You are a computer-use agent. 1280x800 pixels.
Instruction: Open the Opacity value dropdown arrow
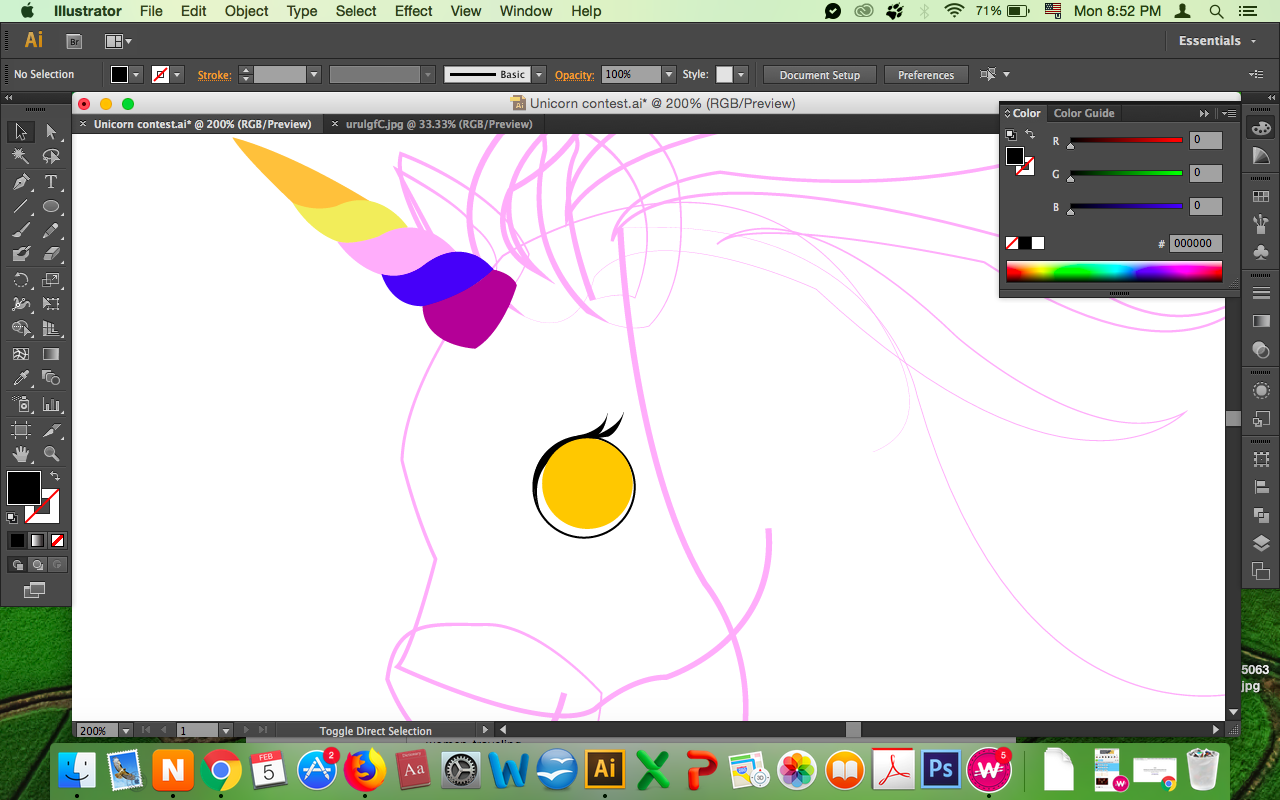pyautogui.click(x=669, y=75)
